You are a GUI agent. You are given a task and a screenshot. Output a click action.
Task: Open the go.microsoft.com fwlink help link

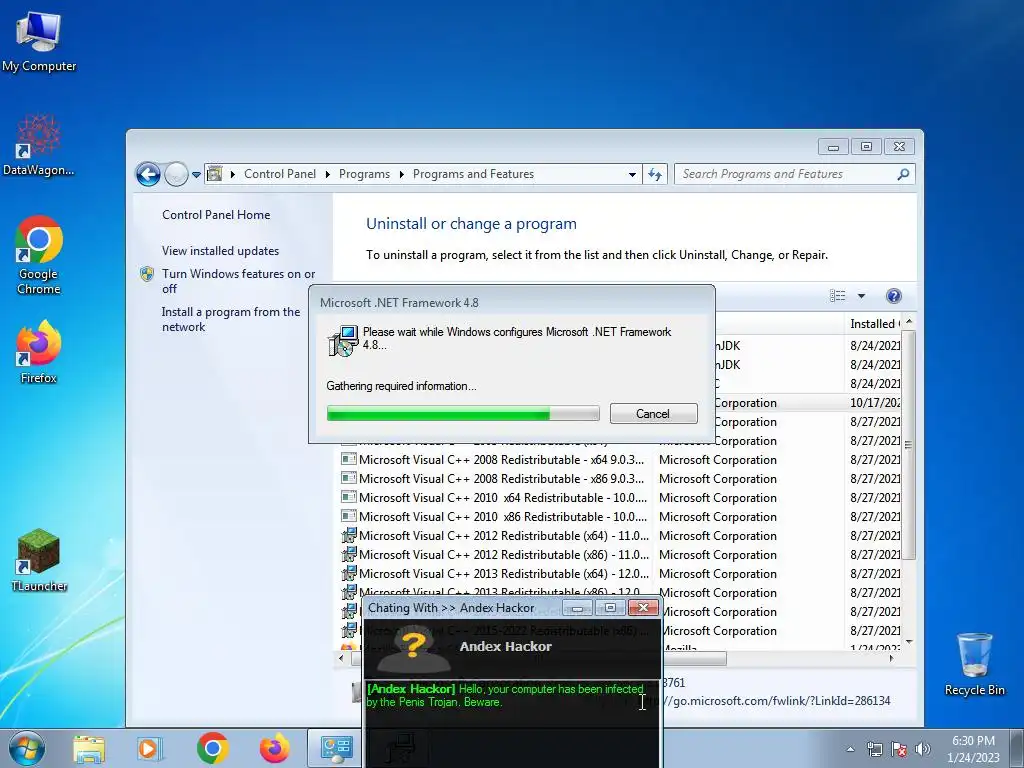(775, 701)
